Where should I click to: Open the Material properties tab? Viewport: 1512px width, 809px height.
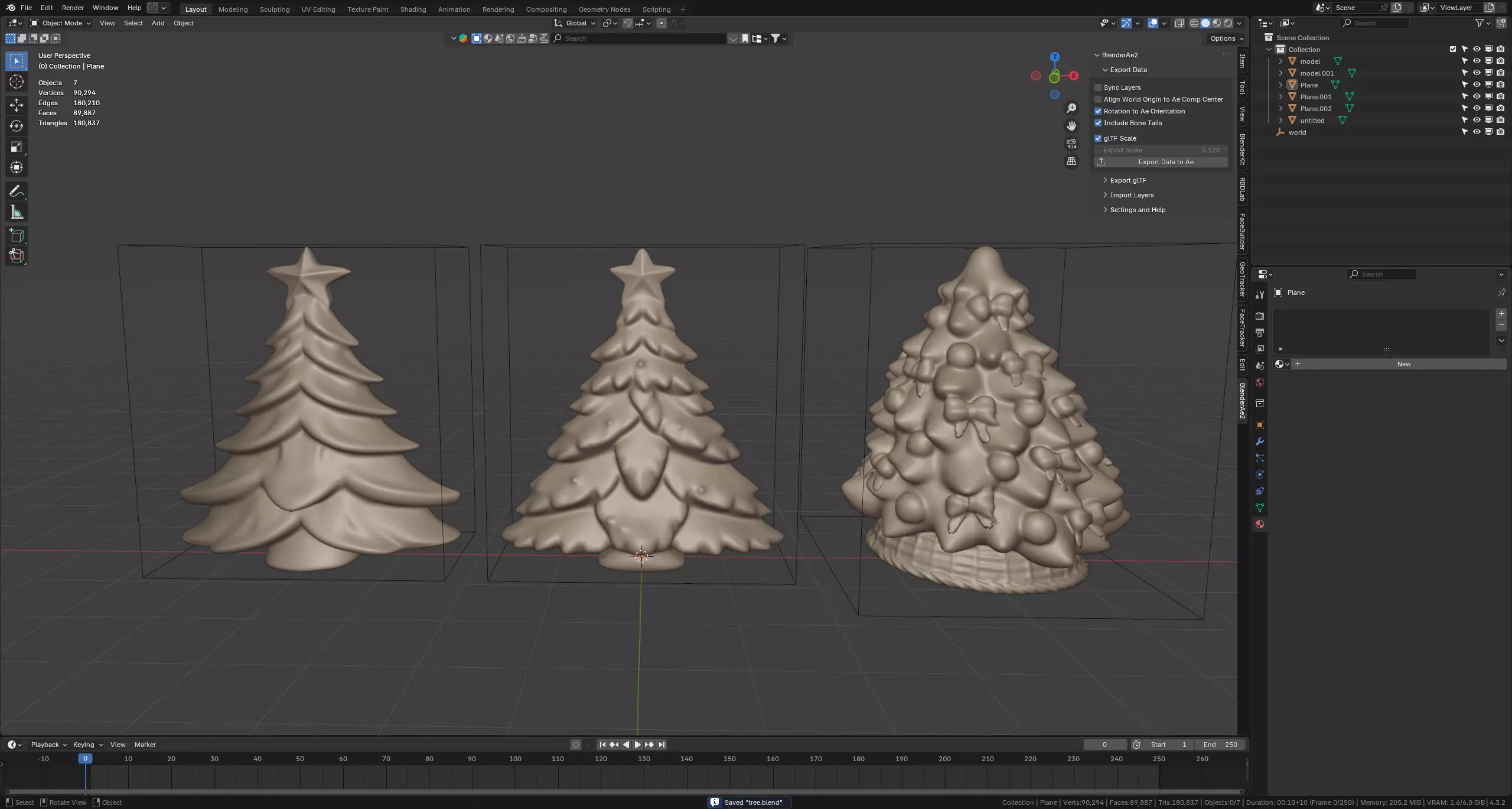coord(1260,524)
